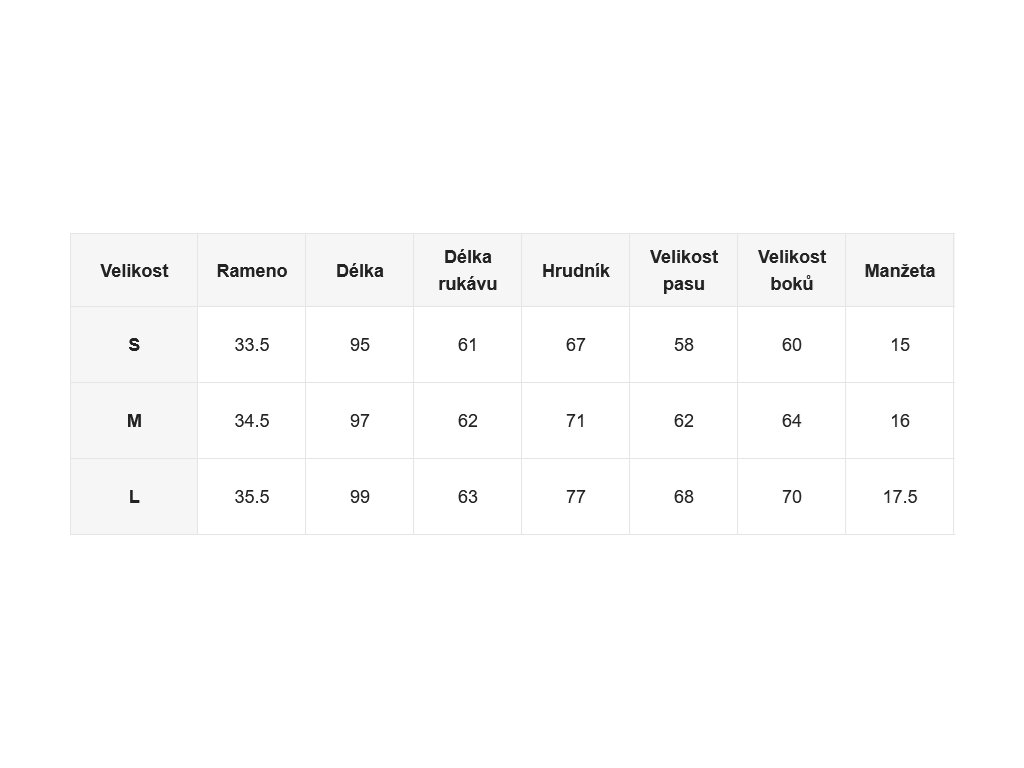Select the 68 waist value cell
Viewport: 1024px width, 768px height.
(684, 497)
